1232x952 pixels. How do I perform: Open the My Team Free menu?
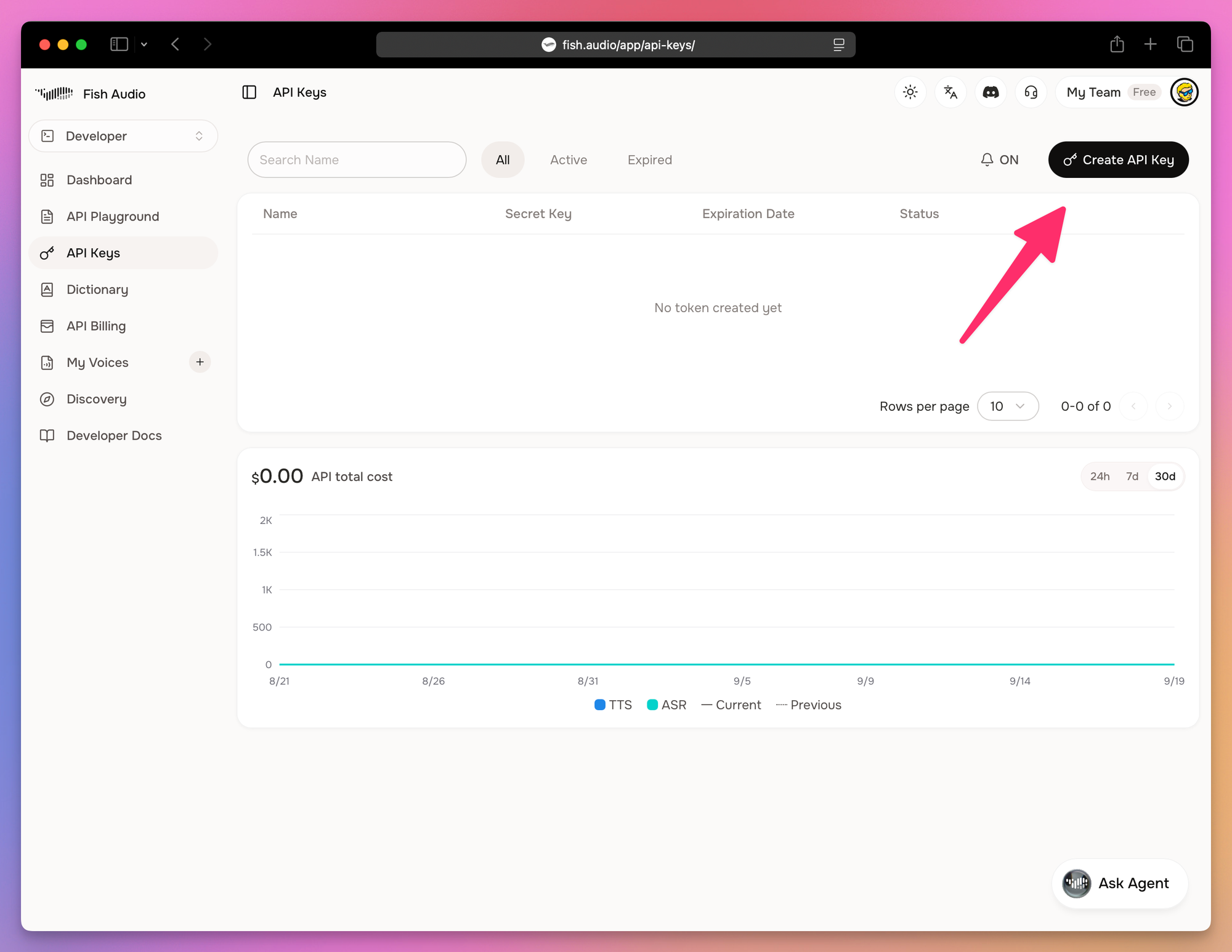click(x=1112, y=92)
